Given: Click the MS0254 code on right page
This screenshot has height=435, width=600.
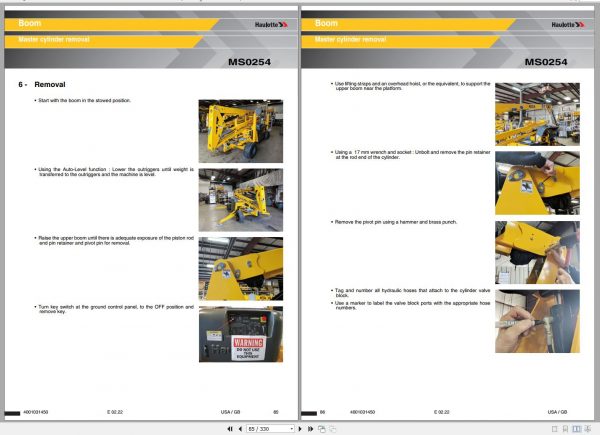Looking at the screenshot, I should (x=546, y=62).
